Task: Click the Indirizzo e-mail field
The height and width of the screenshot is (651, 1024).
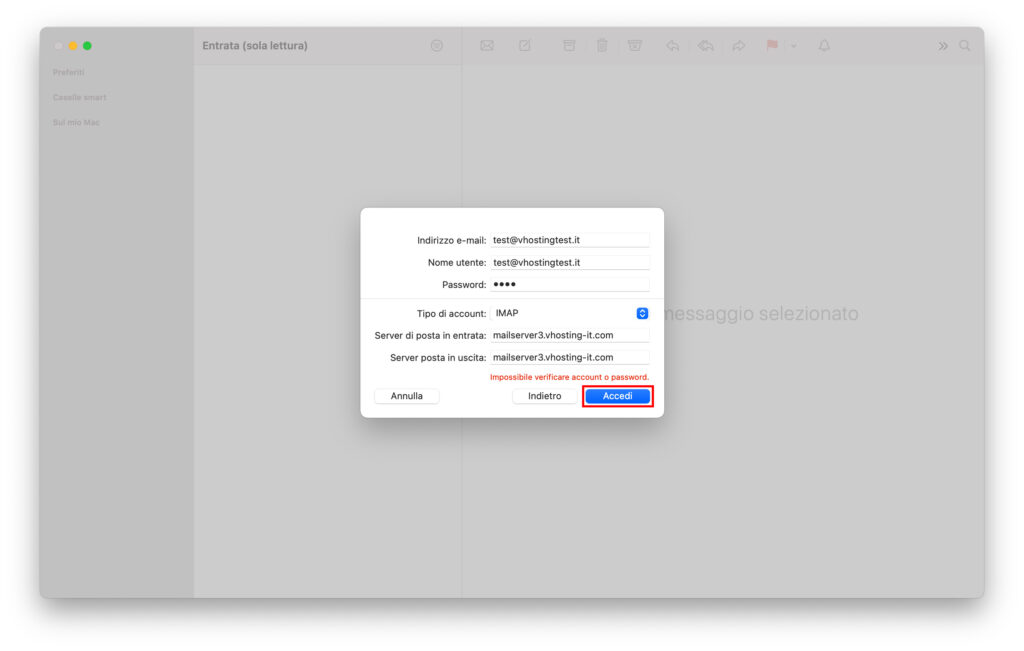Action: point(569,240)
